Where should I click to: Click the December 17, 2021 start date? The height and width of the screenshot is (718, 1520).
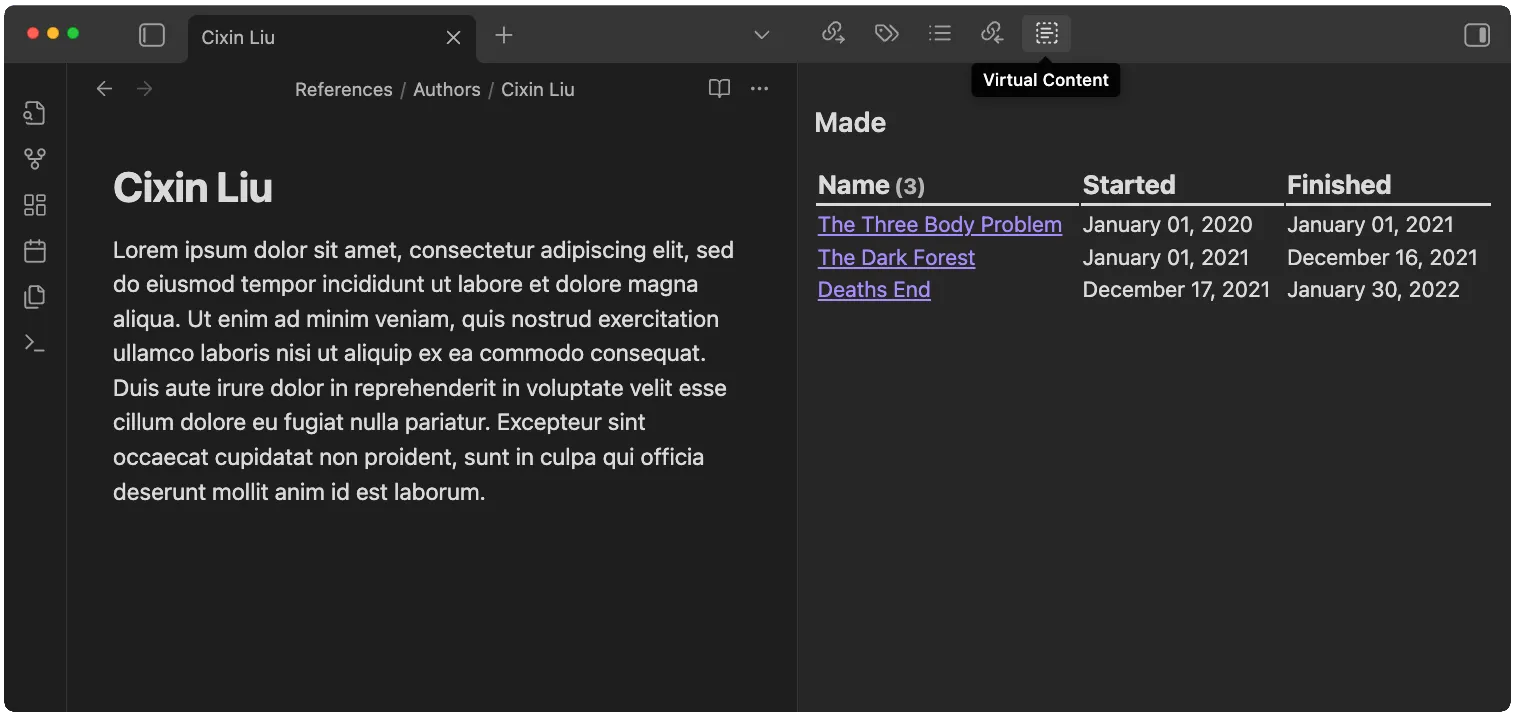click(x=1176, y=290)
